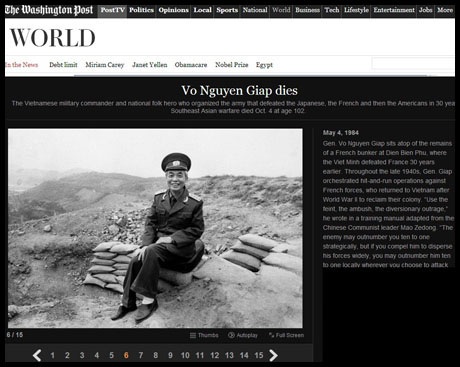
Task: Go to next photo arrow
Action: 273,355
